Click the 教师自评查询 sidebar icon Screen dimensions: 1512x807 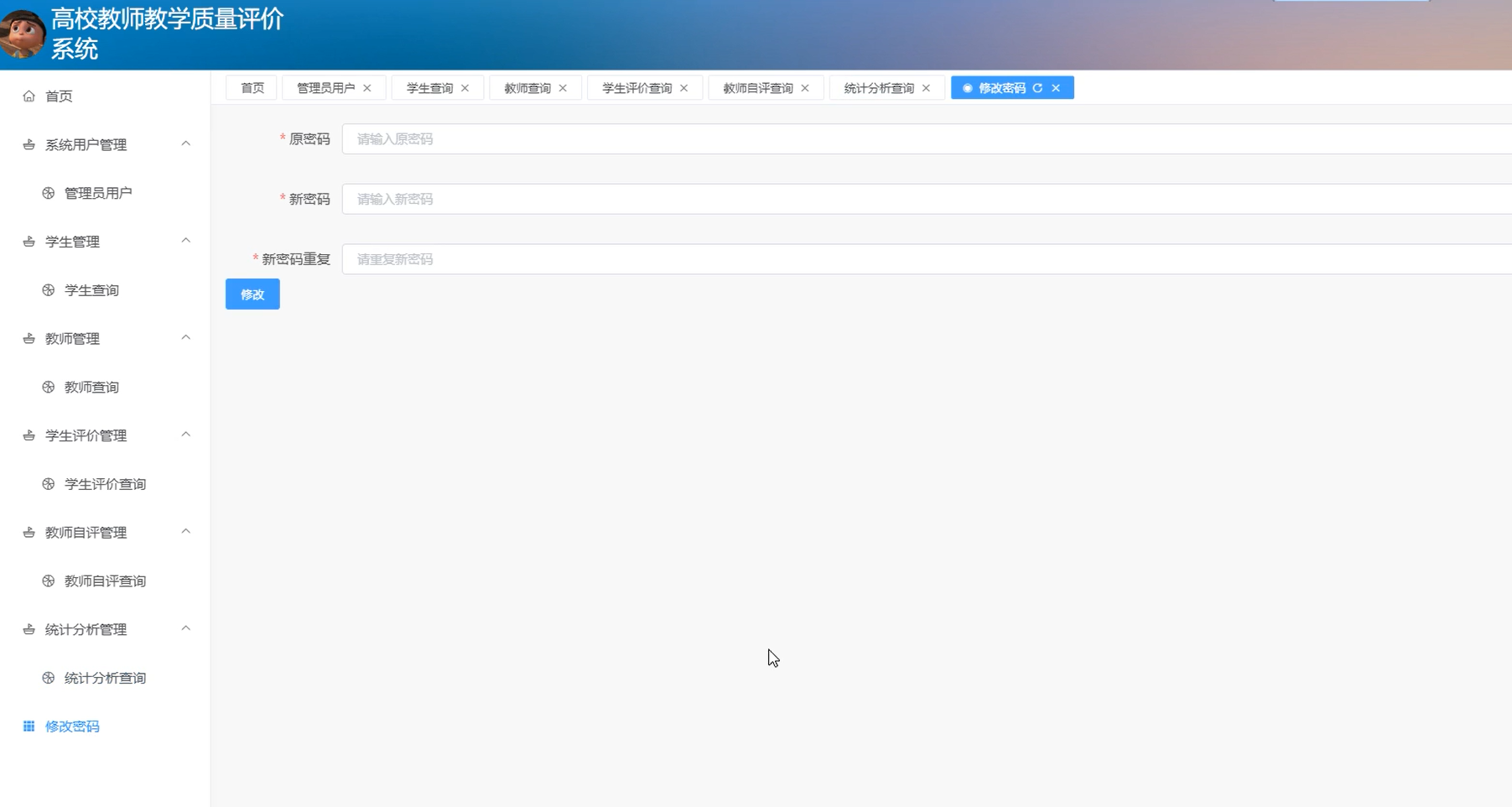(x=48, y=581)
